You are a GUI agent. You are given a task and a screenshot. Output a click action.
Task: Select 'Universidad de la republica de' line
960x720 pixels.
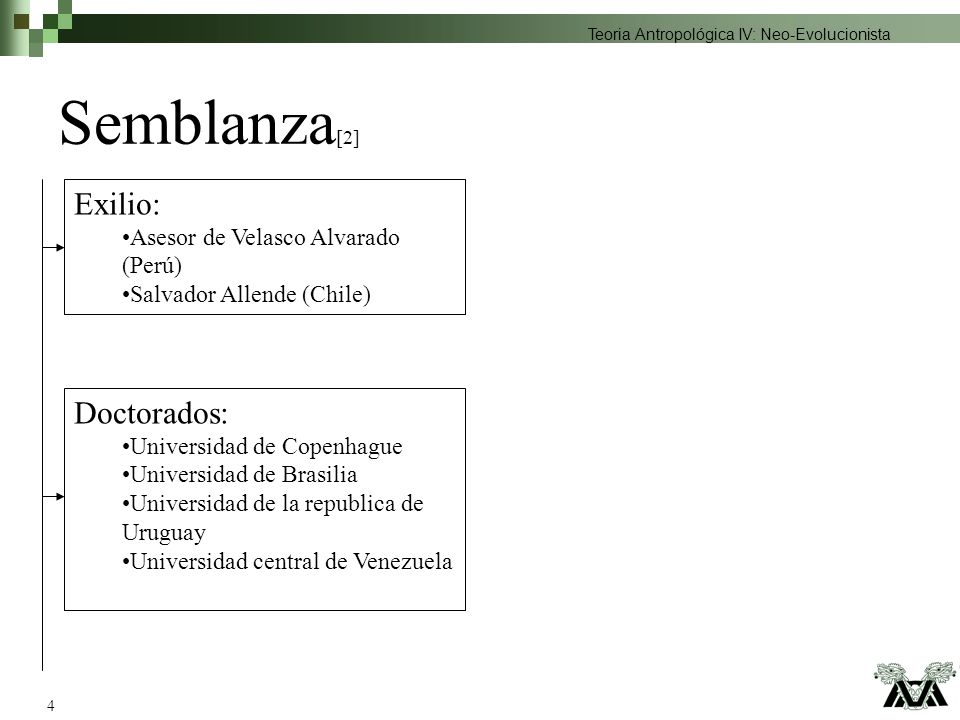[x=272, y=504]
